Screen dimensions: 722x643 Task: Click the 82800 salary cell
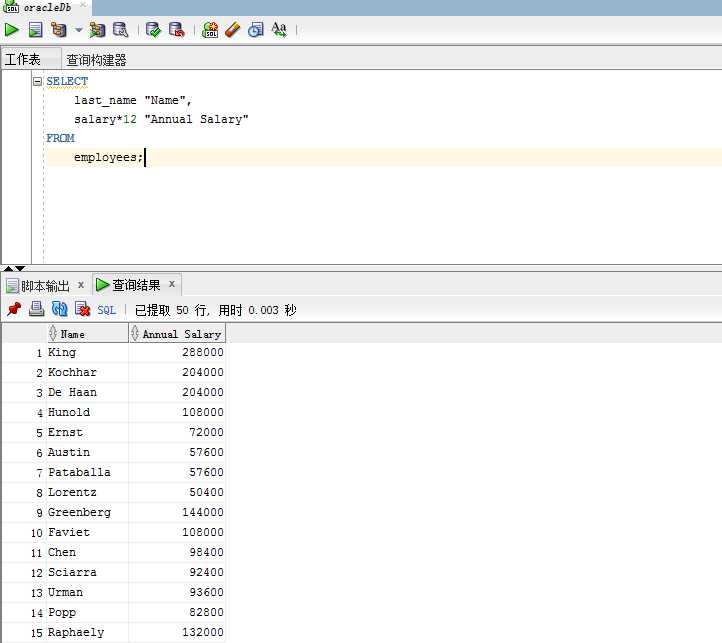pos(177,613)
